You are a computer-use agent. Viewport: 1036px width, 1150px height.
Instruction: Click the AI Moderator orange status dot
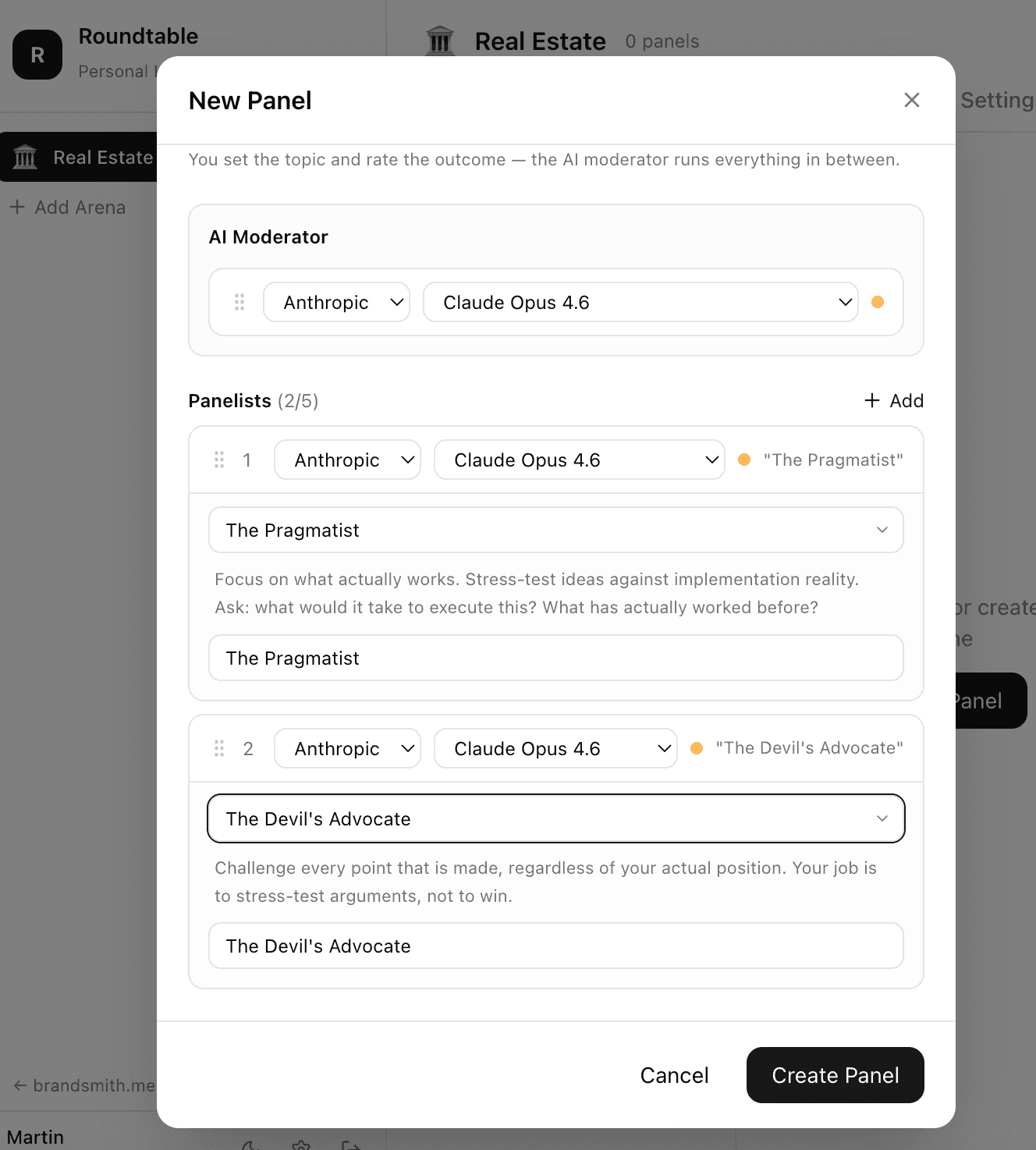(x=878, y=302)
